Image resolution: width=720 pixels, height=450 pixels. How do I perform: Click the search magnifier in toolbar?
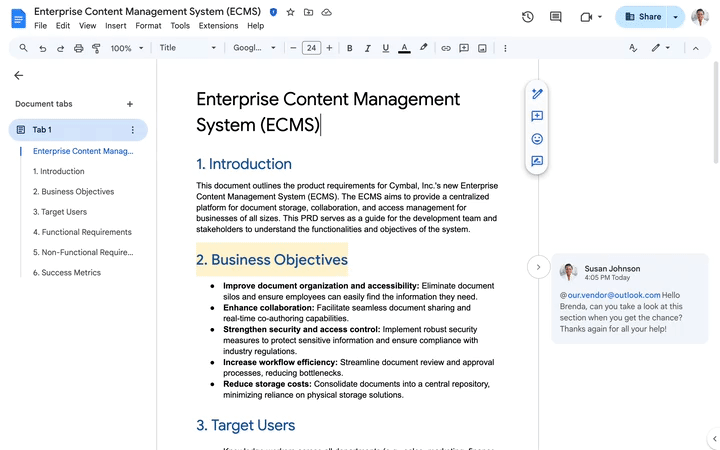point(23,48)
